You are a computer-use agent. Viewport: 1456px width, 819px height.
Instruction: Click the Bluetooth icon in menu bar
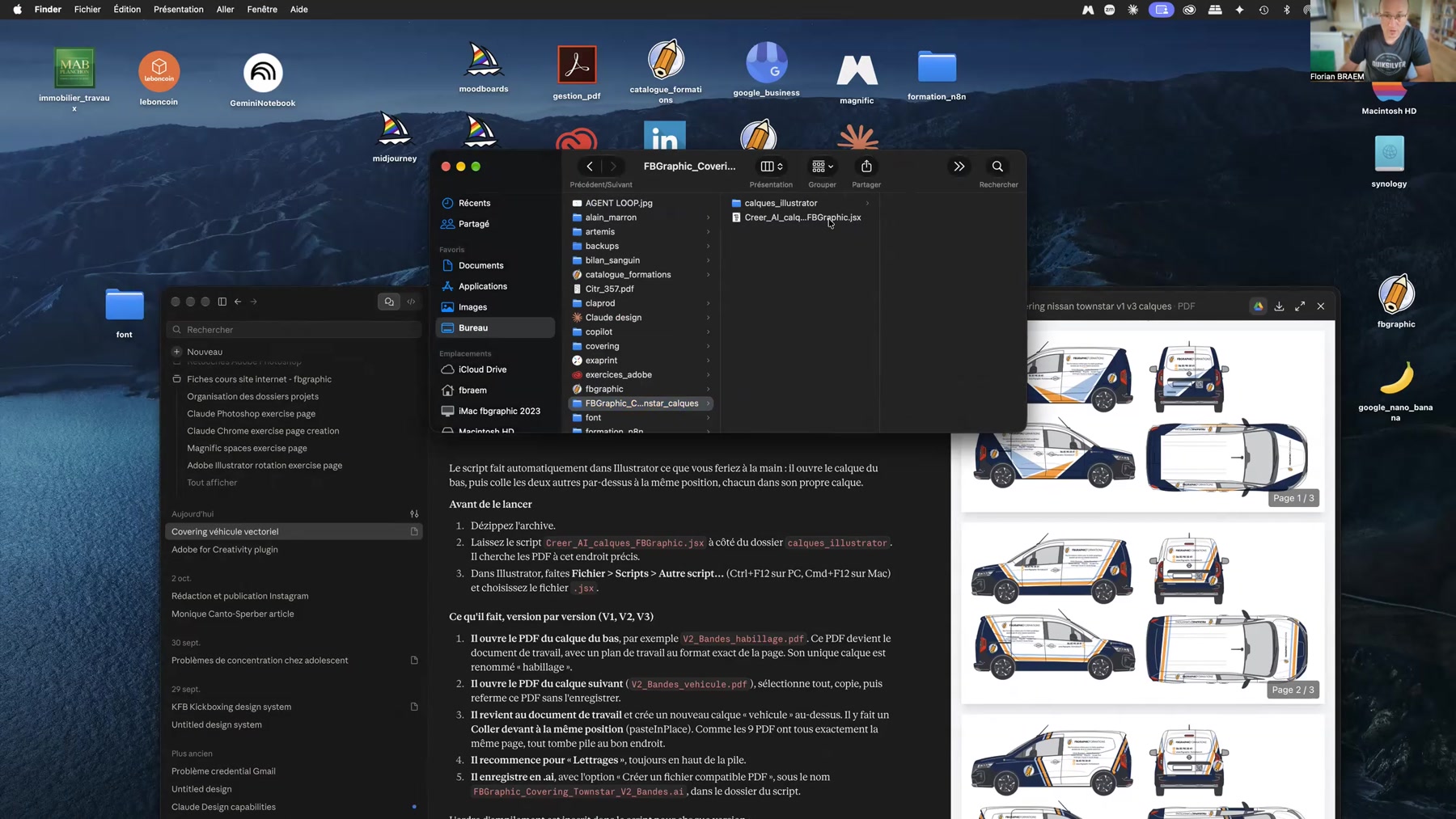click(x=1287, y=10)
